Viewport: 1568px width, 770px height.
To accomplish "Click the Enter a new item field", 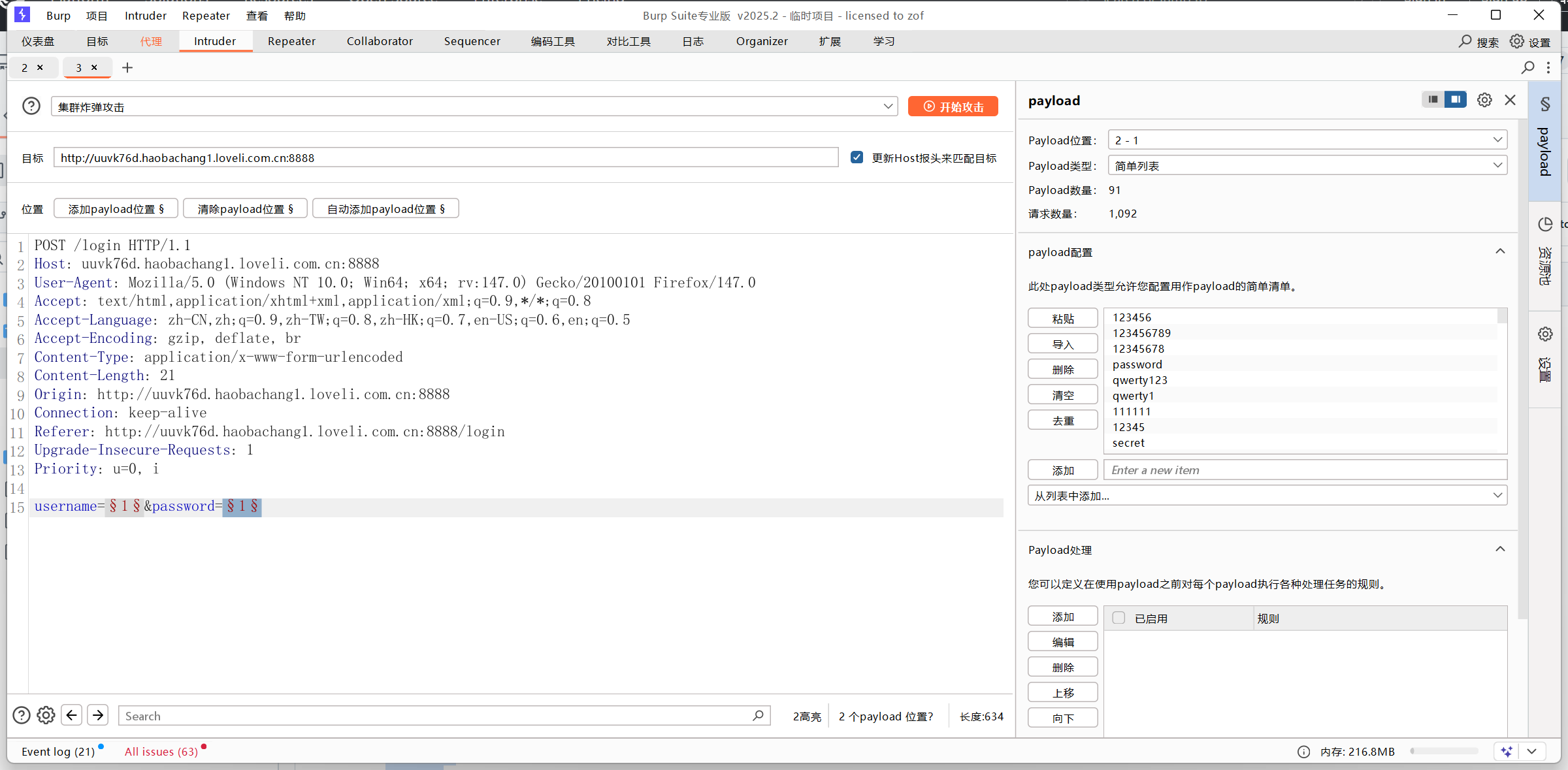I will point(1305,470).
